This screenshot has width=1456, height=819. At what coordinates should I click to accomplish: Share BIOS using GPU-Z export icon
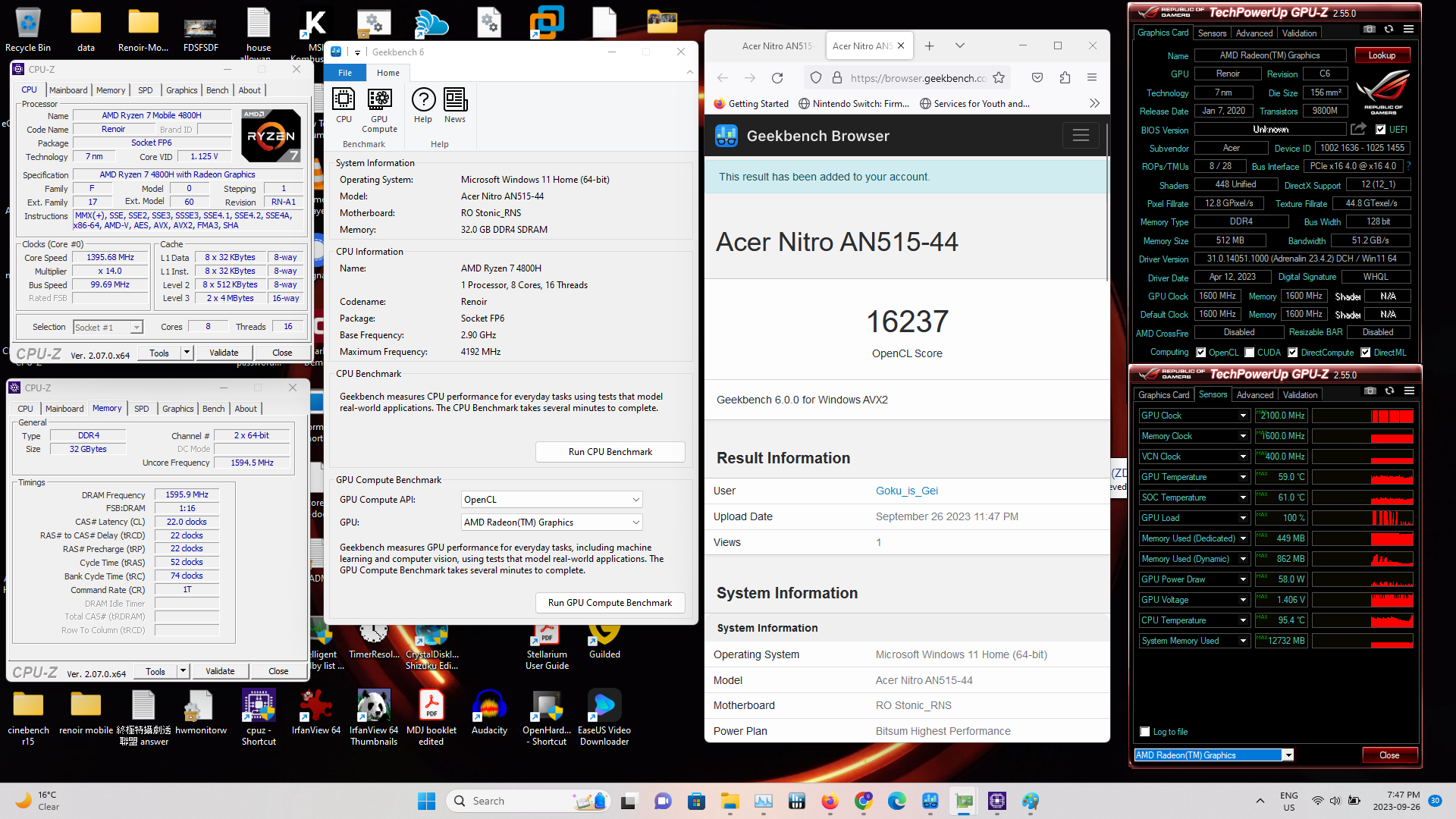(x=1358, y=129)
